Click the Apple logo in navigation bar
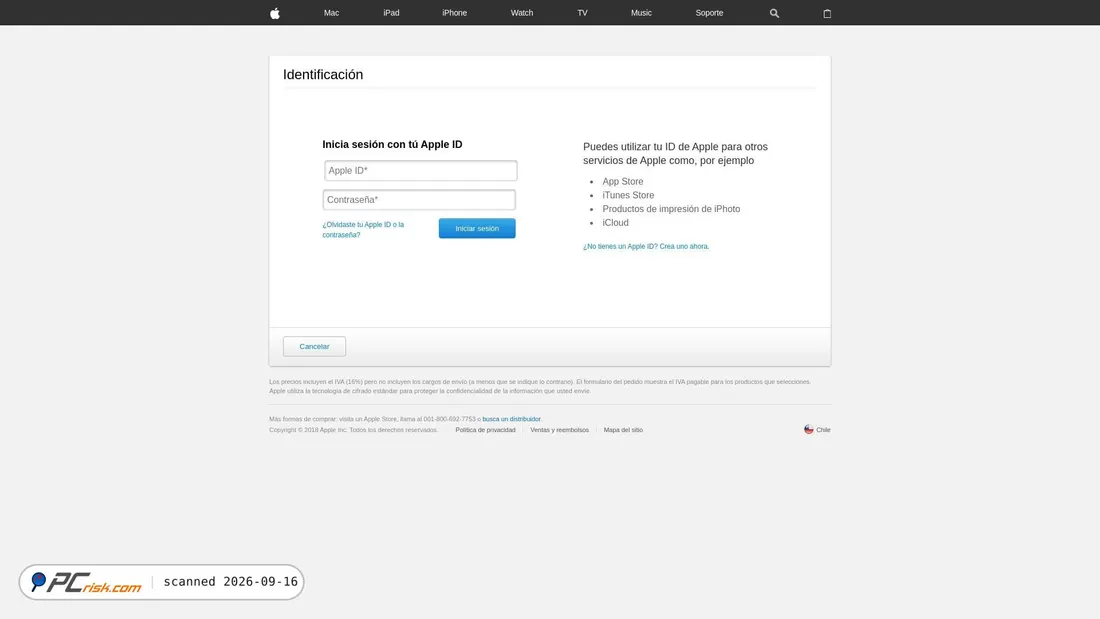Viewport: 1100px width, 619px height. click(x=275, y=13)
